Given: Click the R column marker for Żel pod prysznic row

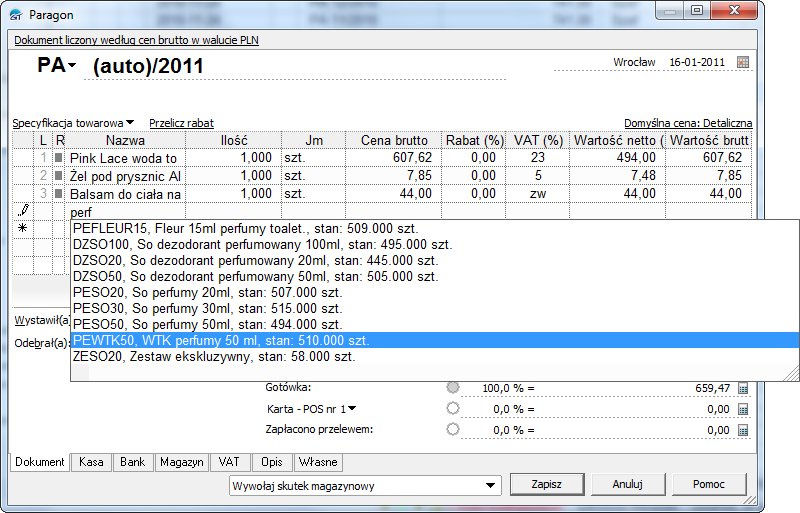Looking at the screenshot, I should [59, 176].
